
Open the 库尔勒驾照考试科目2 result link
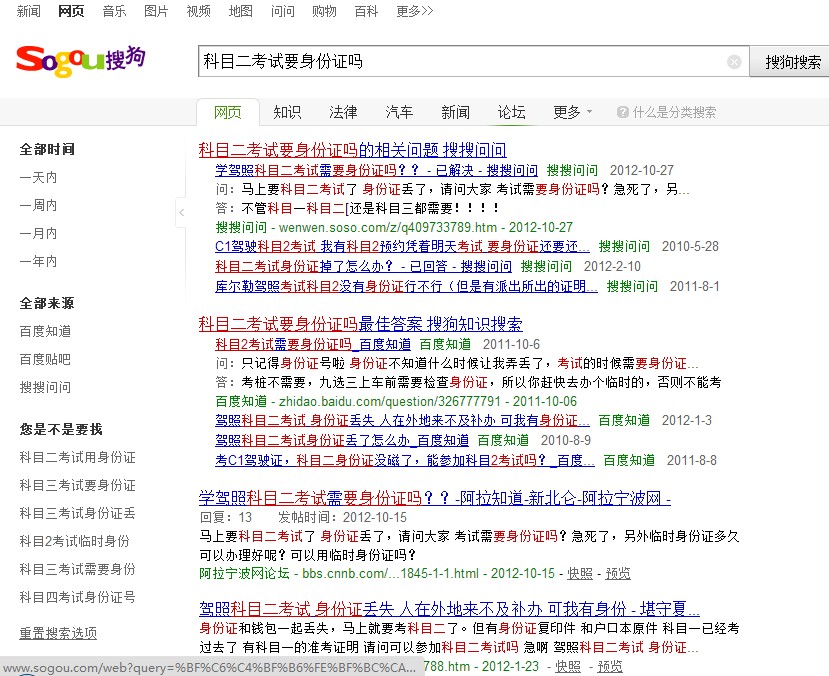tap(407, 286)
